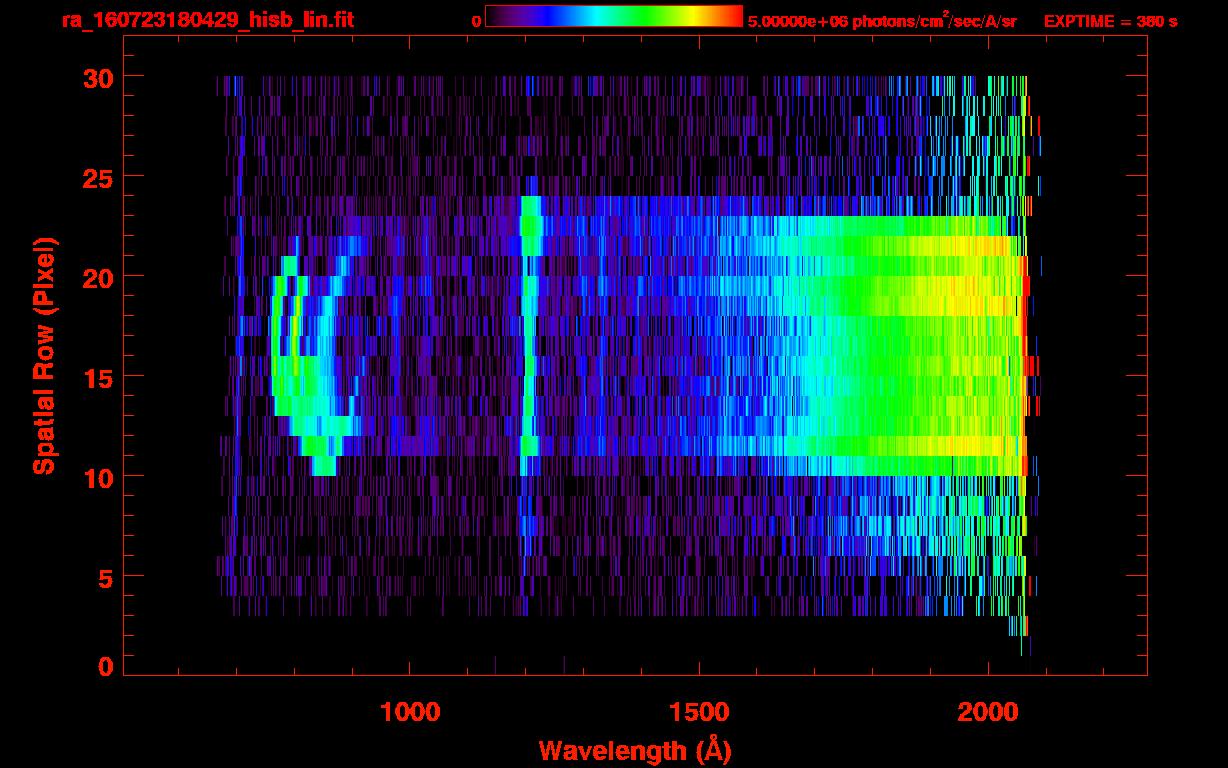Click the 0 label left of color bar
Image resolution: width=1228 pixels, height=768 pixels.
[476, 21]
